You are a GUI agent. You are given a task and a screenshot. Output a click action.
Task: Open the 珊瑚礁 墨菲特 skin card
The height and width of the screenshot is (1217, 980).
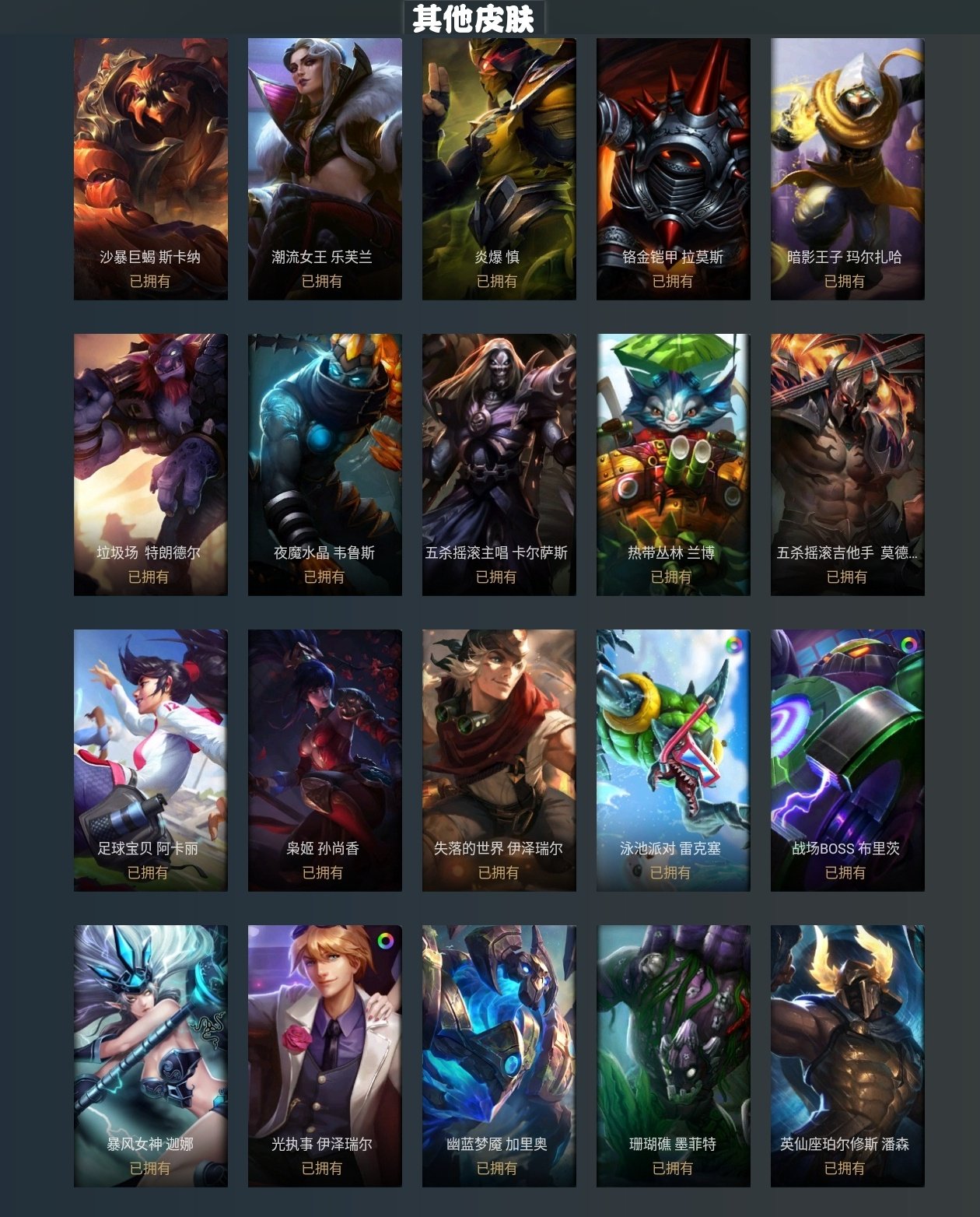[674, 1056]
